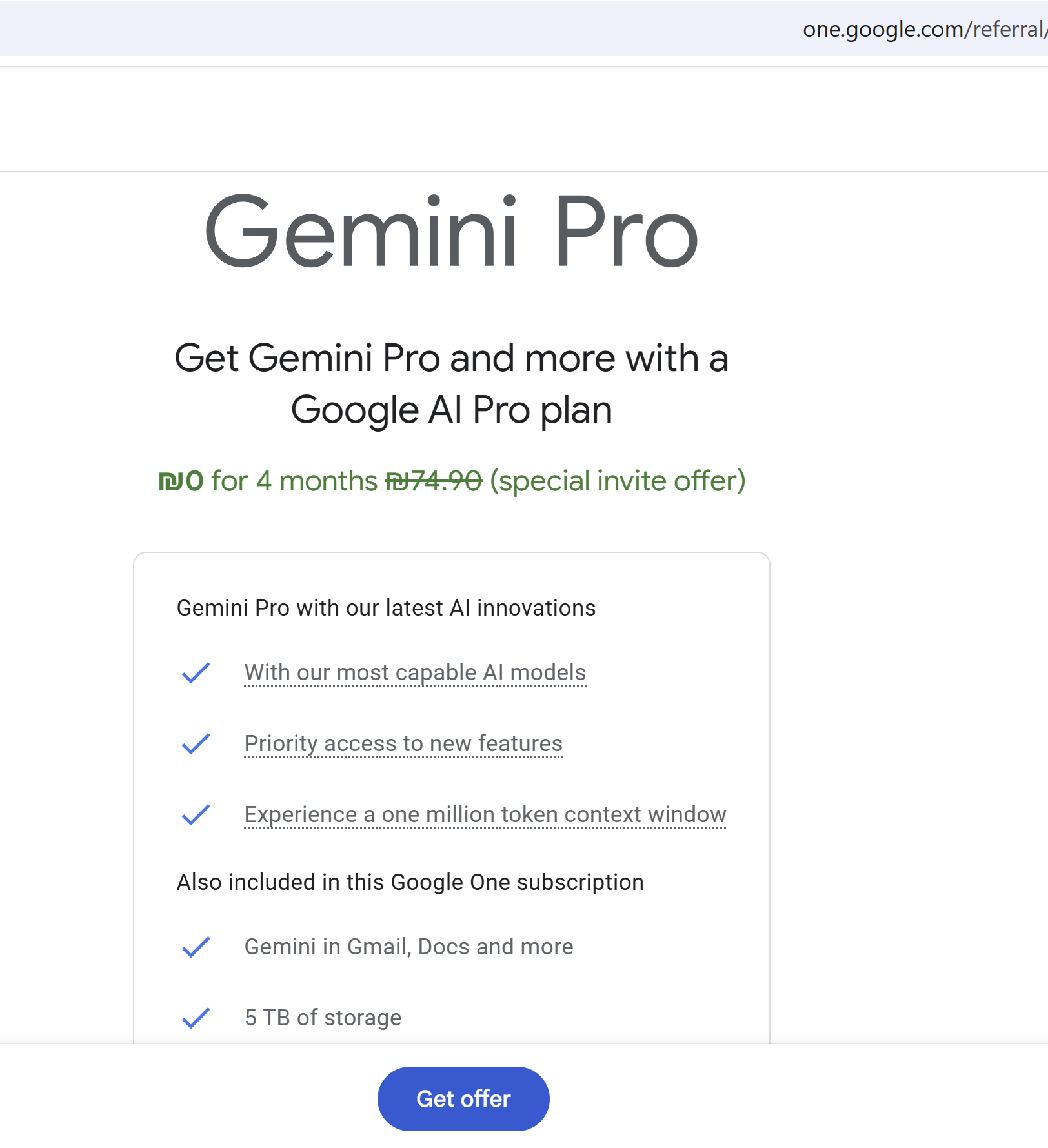1048x1148 pixels.
Task: Click the '(special invite offer)' text
Action: (x=618, y=481)
